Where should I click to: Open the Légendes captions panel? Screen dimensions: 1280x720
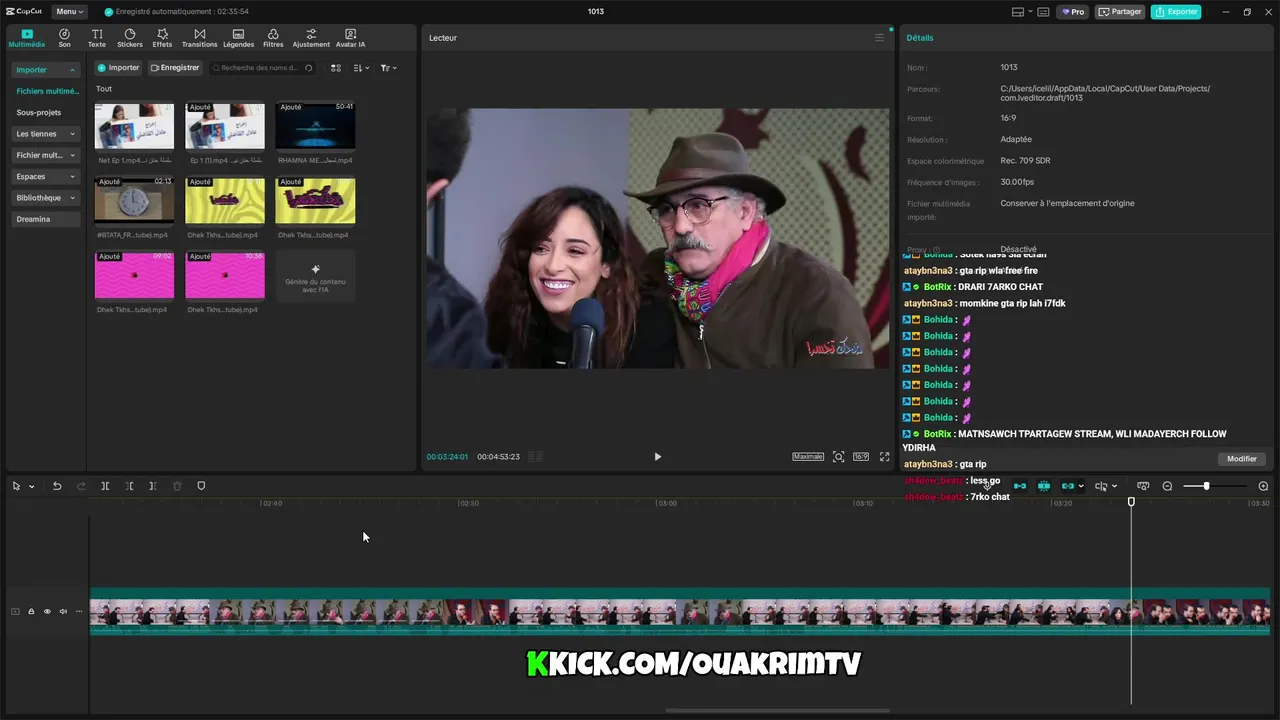238,38
